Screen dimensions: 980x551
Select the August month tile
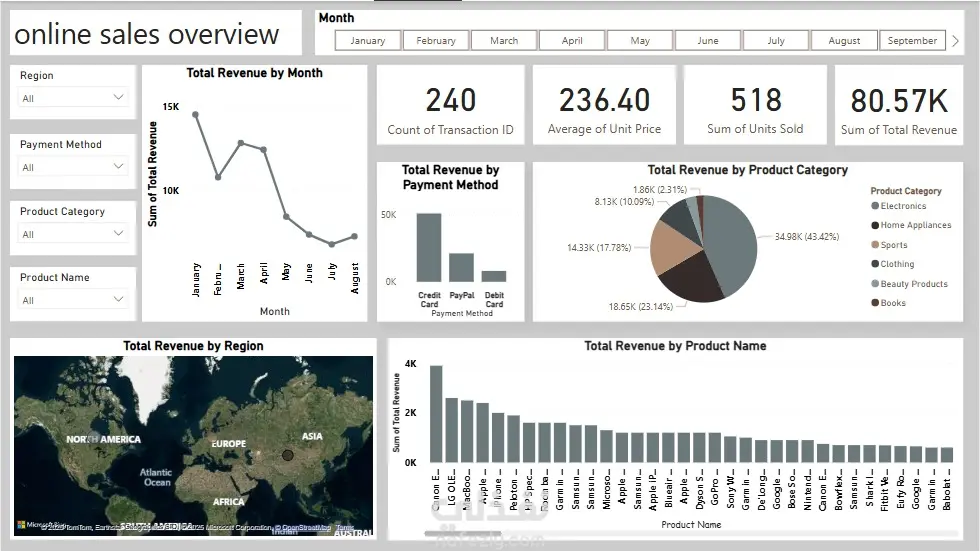[x=844, y=41]
